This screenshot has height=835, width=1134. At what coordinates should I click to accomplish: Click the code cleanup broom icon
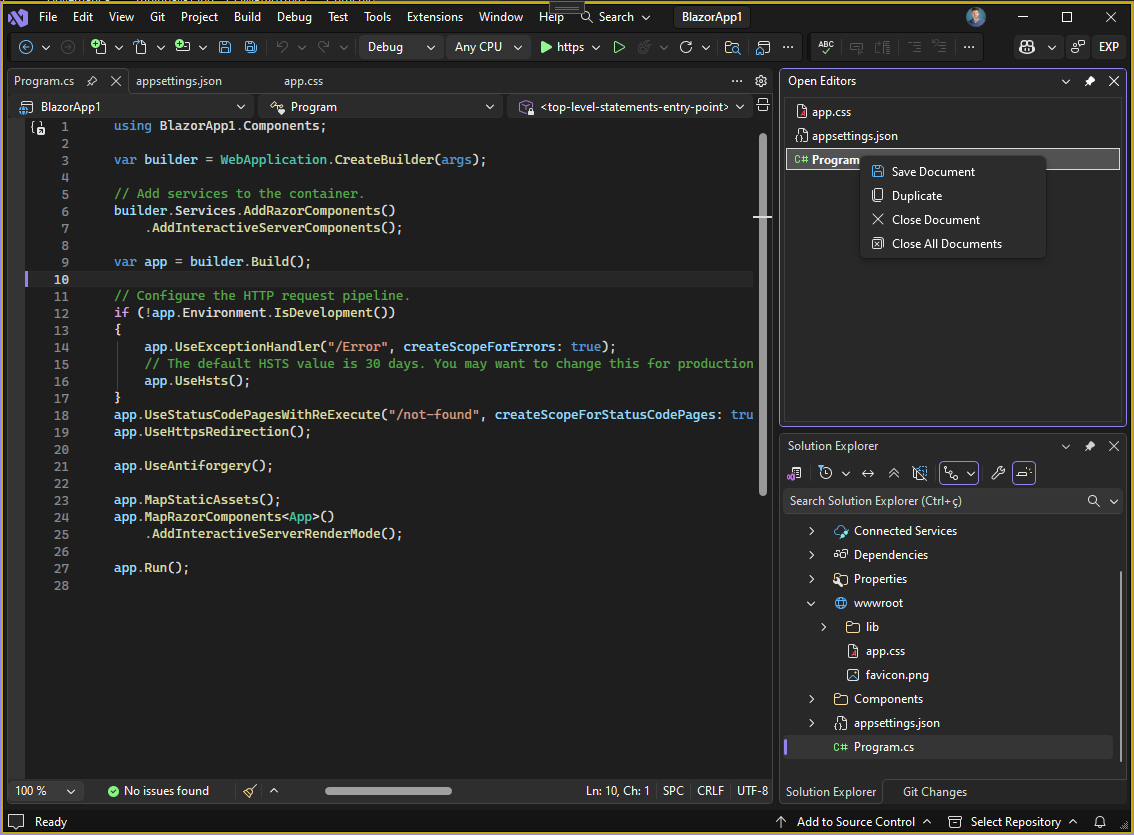coord(250,791)
